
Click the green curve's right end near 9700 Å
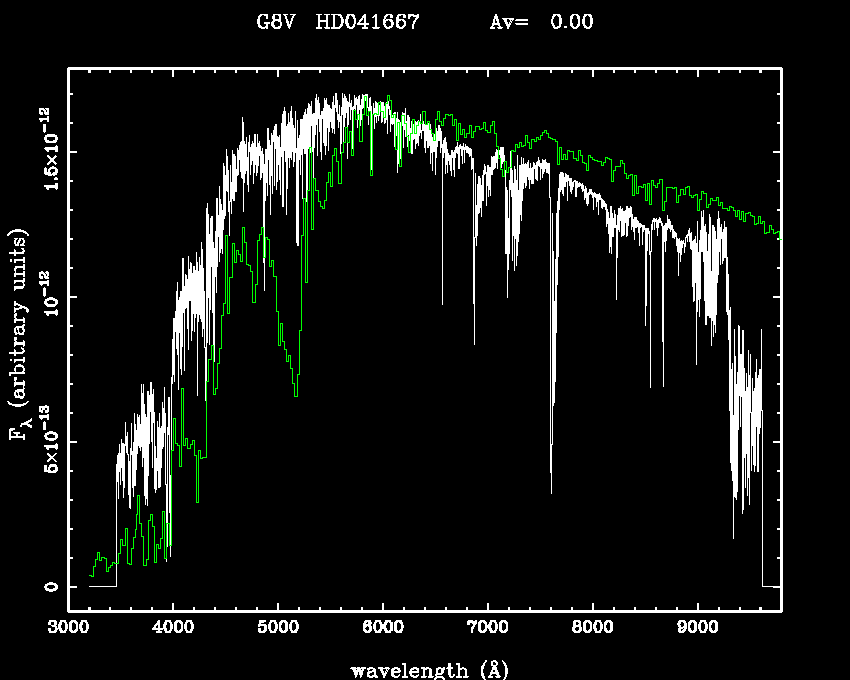coord(776,232)
